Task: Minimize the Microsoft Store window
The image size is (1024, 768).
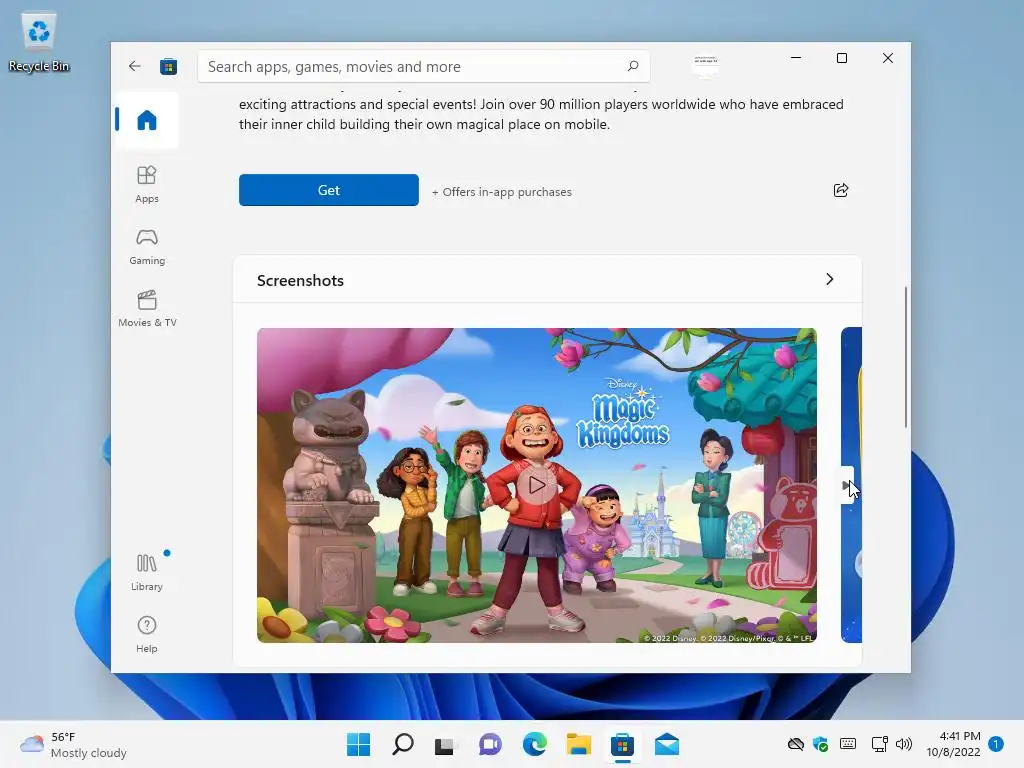Action: point(795,58)
